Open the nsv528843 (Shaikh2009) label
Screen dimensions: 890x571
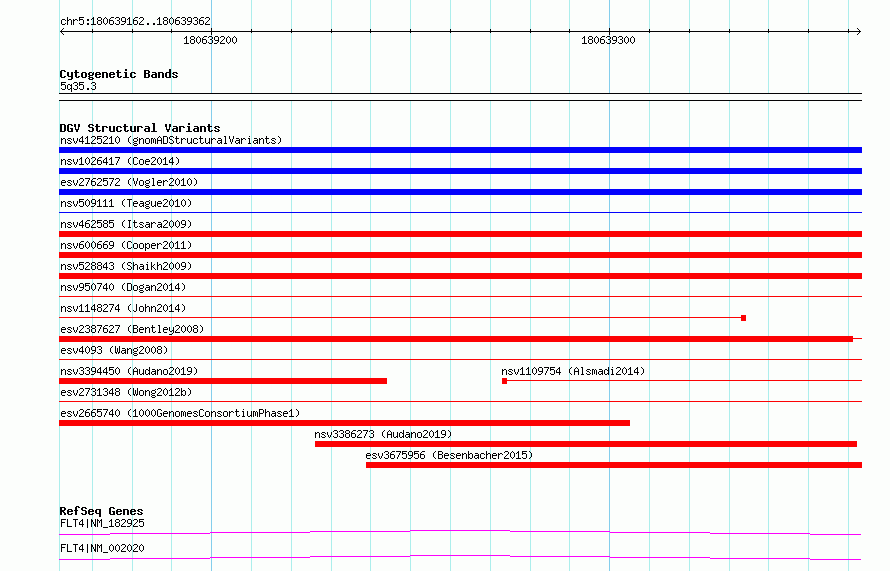[126, 266]
